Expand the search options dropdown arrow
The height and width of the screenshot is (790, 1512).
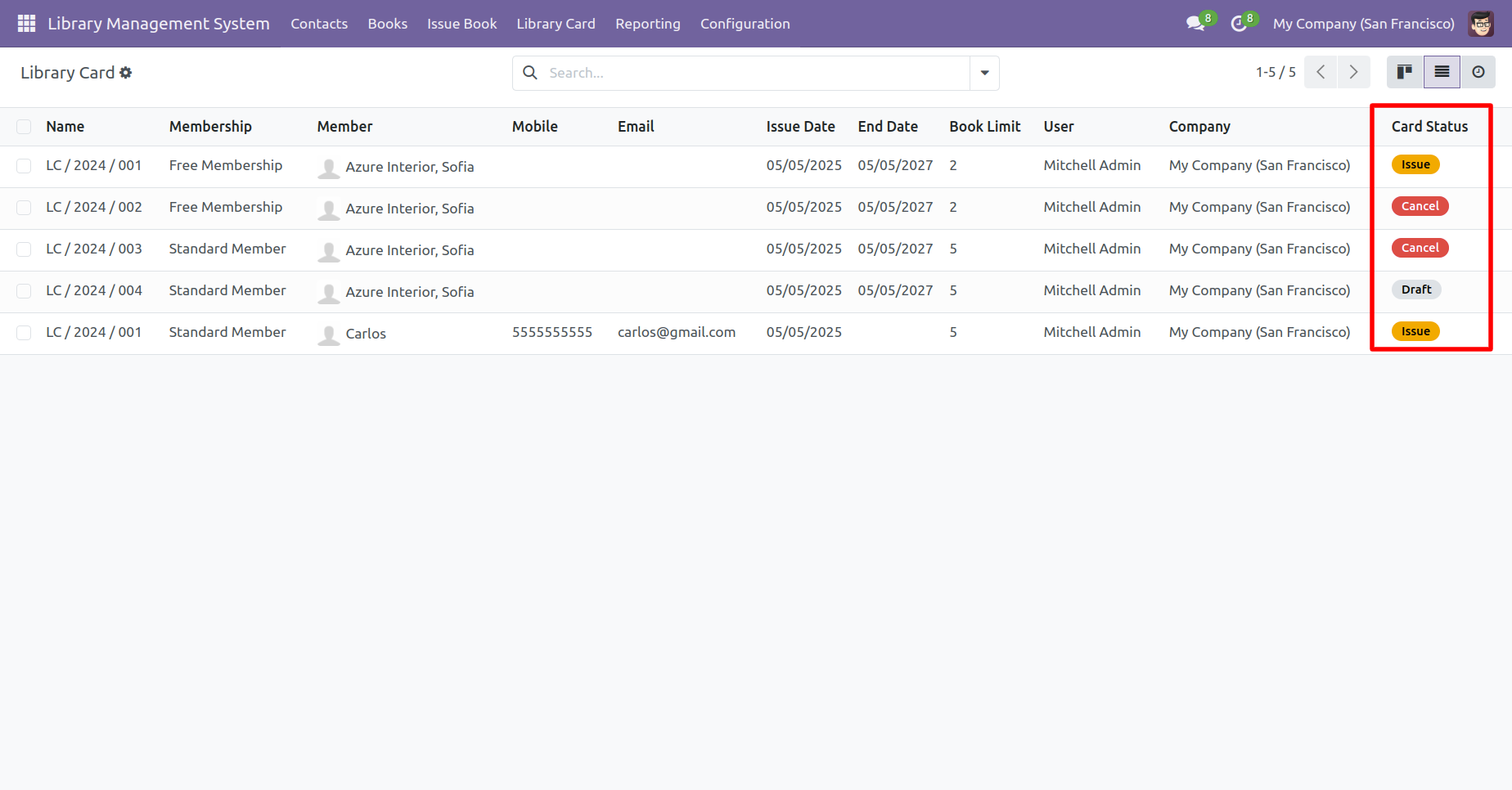tap(984, 73)
